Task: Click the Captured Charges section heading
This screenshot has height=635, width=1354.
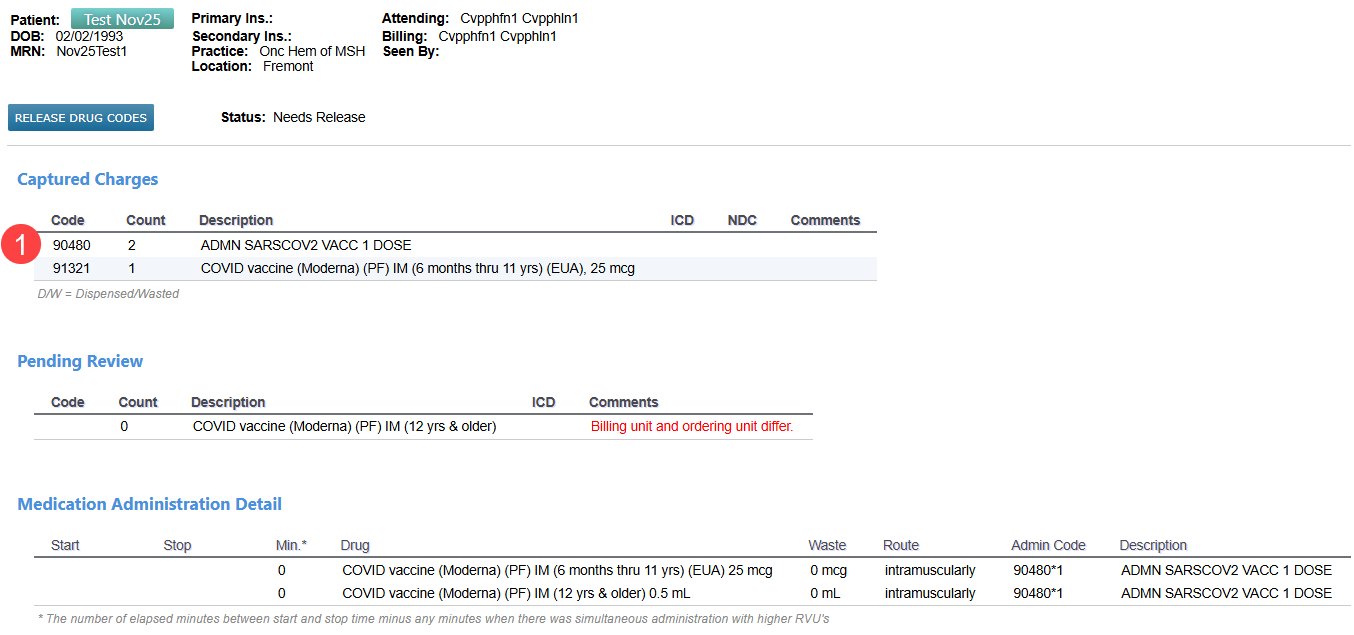Action: point(88,180)
